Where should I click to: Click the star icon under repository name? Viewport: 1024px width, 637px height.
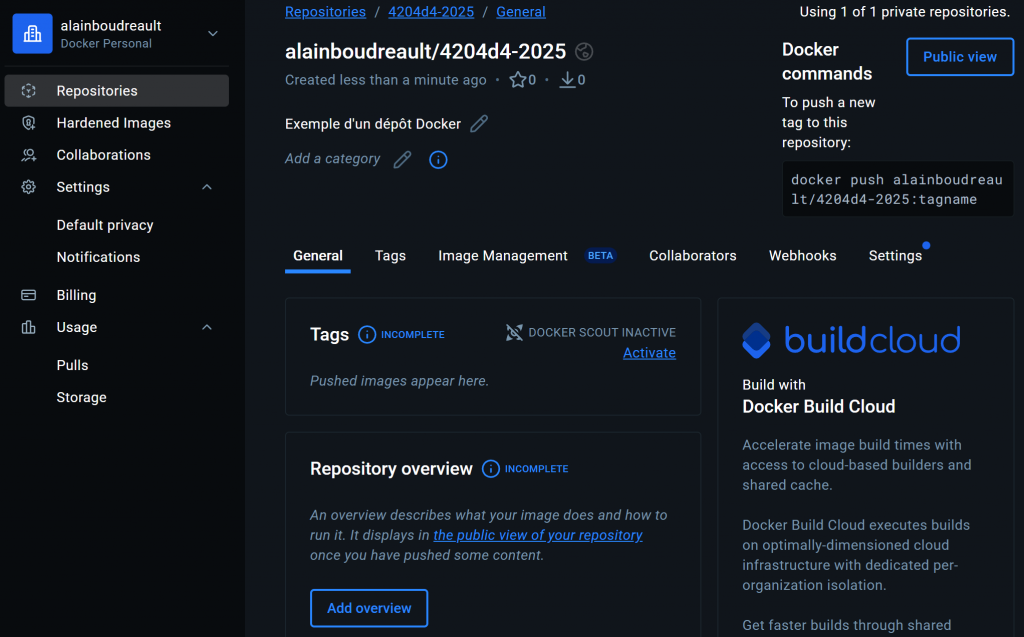(518, 80)
